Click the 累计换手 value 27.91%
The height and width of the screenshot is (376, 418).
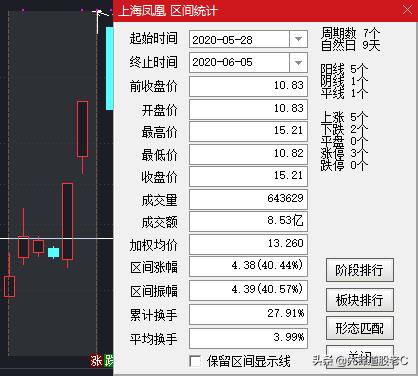tap(248, 314)
